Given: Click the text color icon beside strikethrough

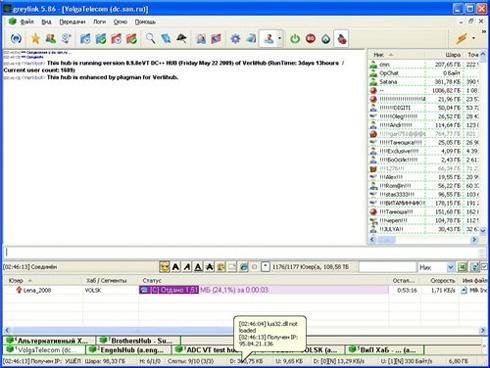Looking at the screenshot, I should click(221, 267).
